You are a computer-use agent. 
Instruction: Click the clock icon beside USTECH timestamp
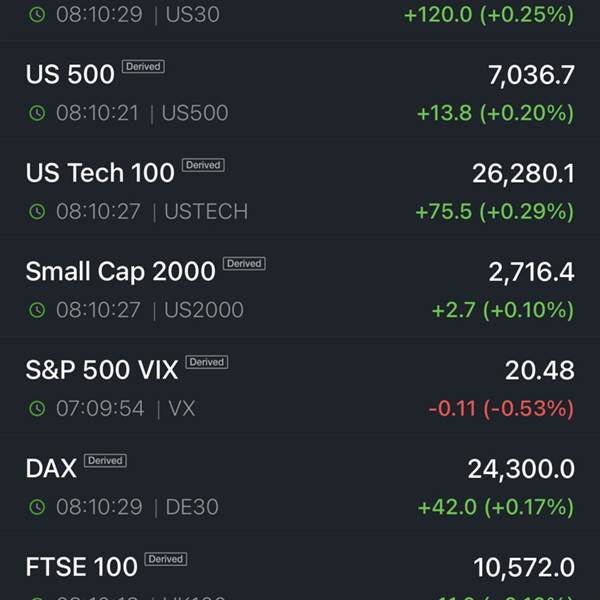click(x=37, y=211)
